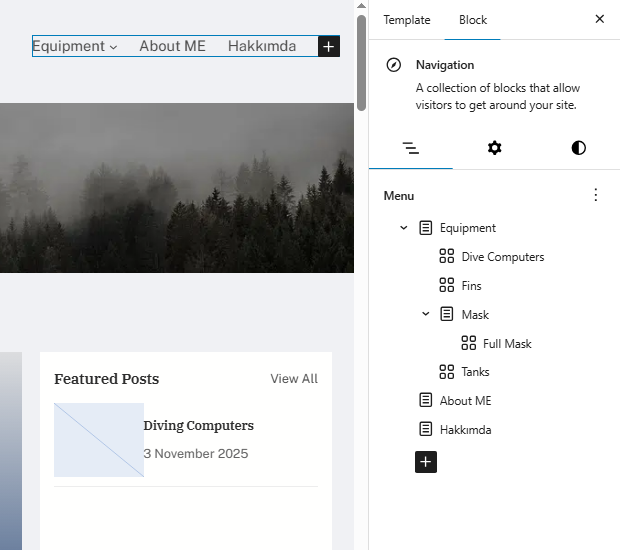Select Dive Computers in menu list
620x550 pixels.
click(502, 257)
